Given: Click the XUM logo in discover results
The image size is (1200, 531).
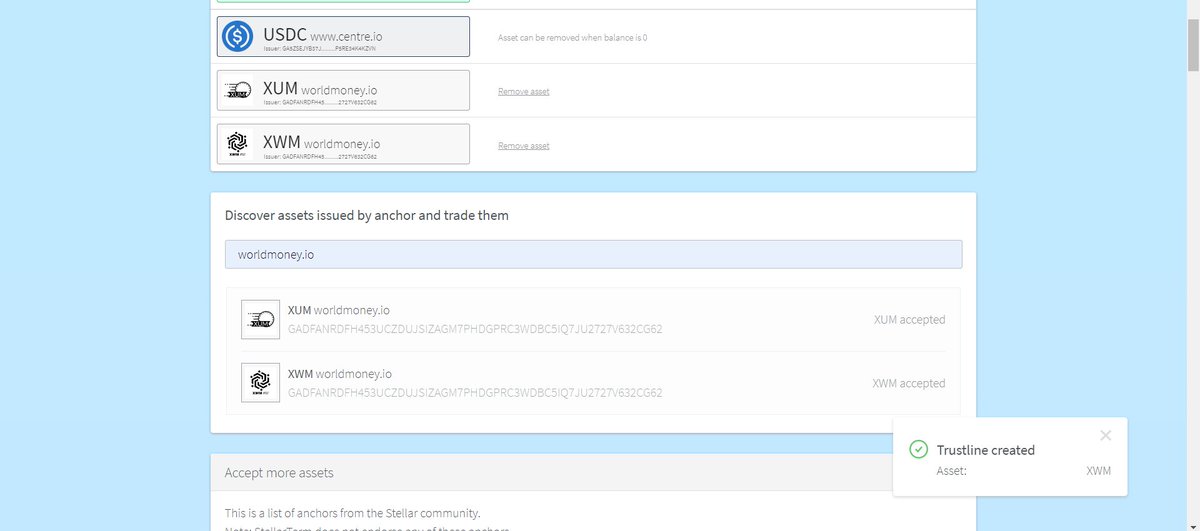Looking at the screenshot, I should pyautogui.click(x=260, y=319).
